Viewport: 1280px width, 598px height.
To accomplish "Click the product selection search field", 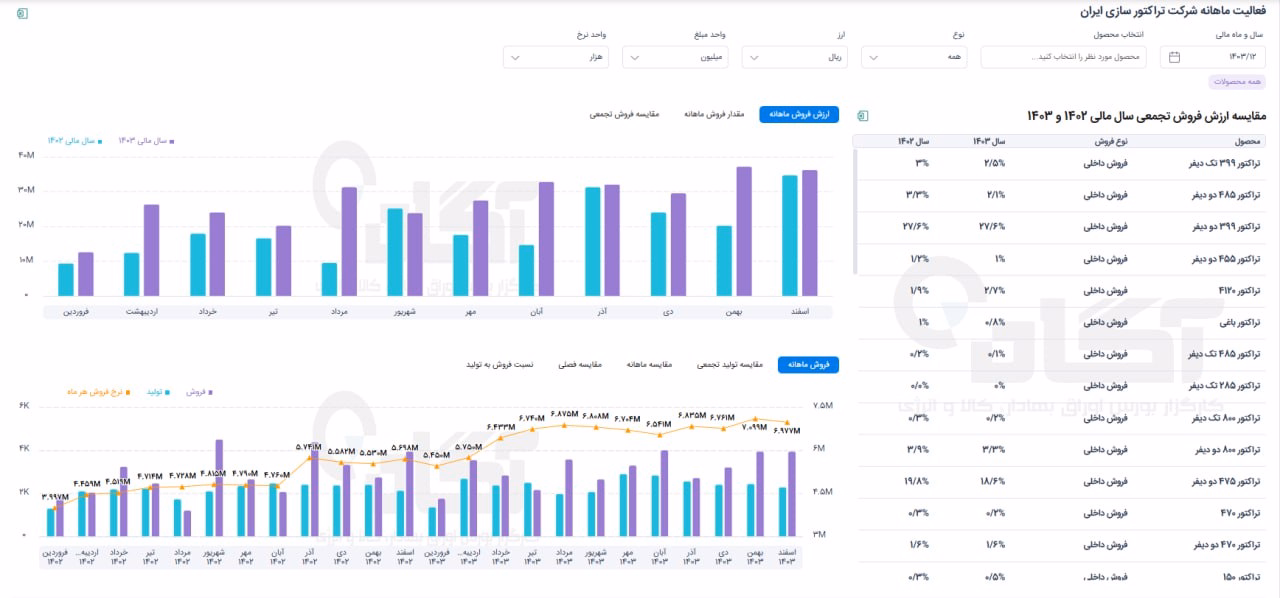I will click(1063, 57).
